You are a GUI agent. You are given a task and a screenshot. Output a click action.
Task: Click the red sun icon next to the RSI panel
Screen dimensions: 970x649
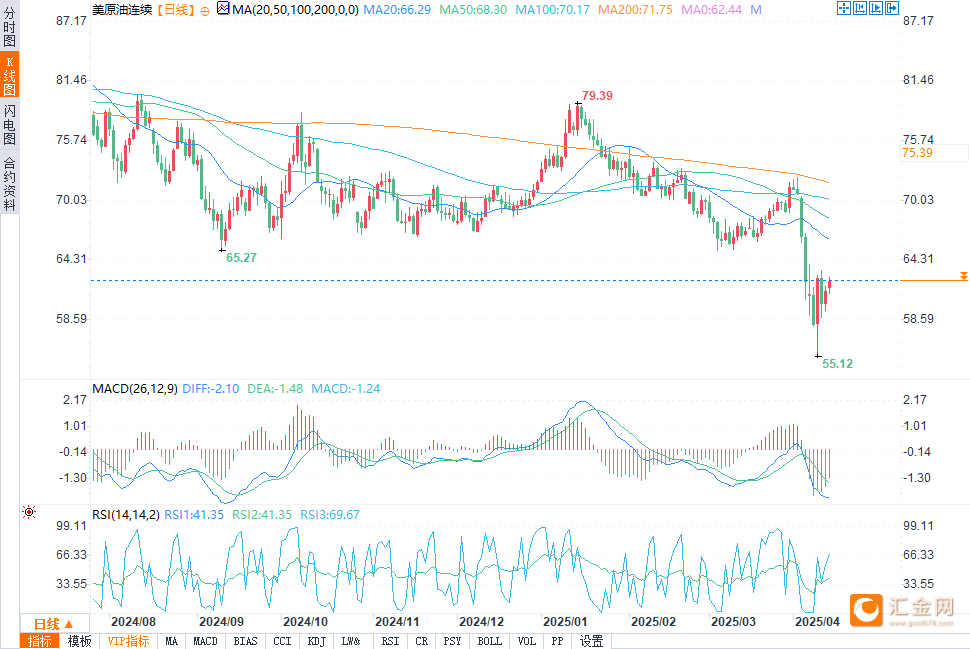pyautogui.click(x=28, y=512)
